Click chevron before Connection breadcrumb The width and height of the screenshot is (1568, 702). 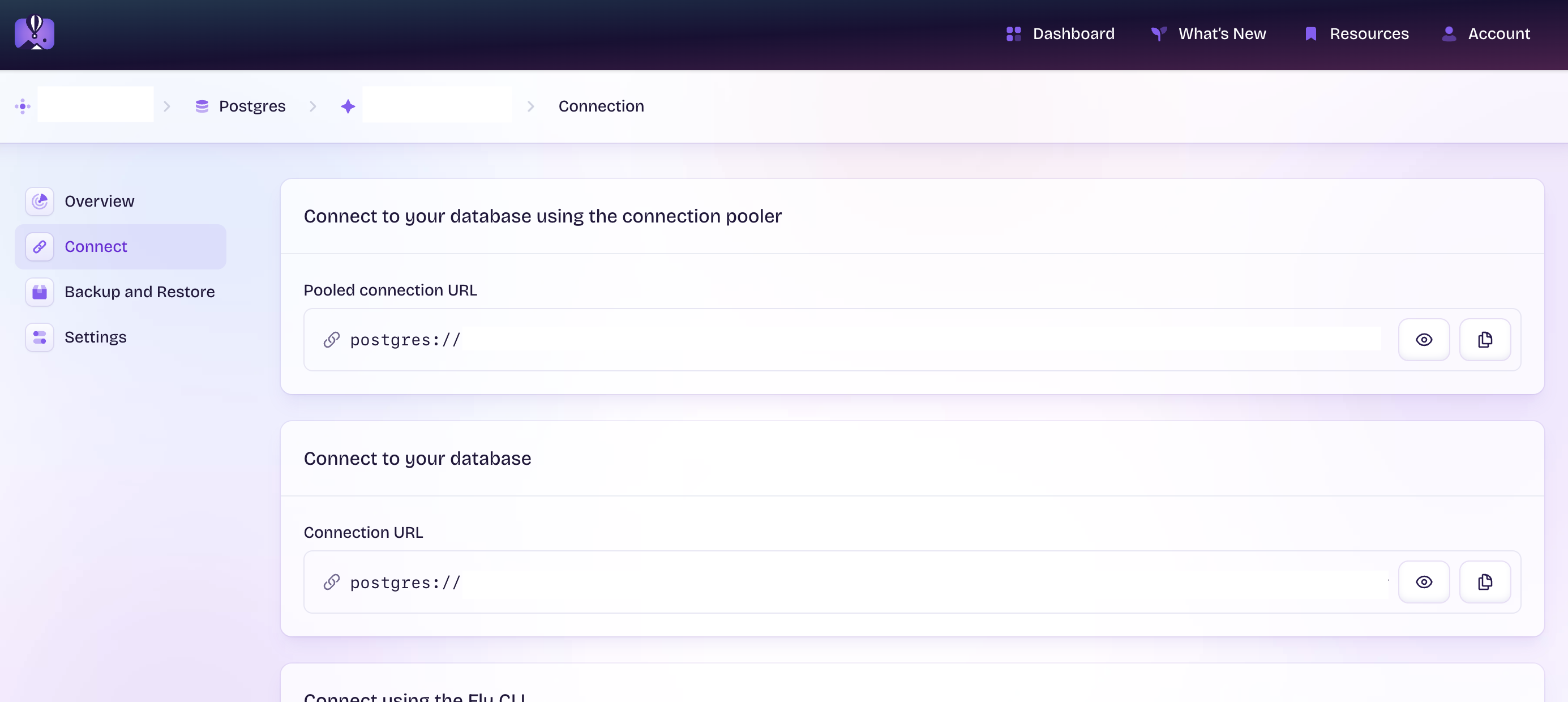click(531, 106)
